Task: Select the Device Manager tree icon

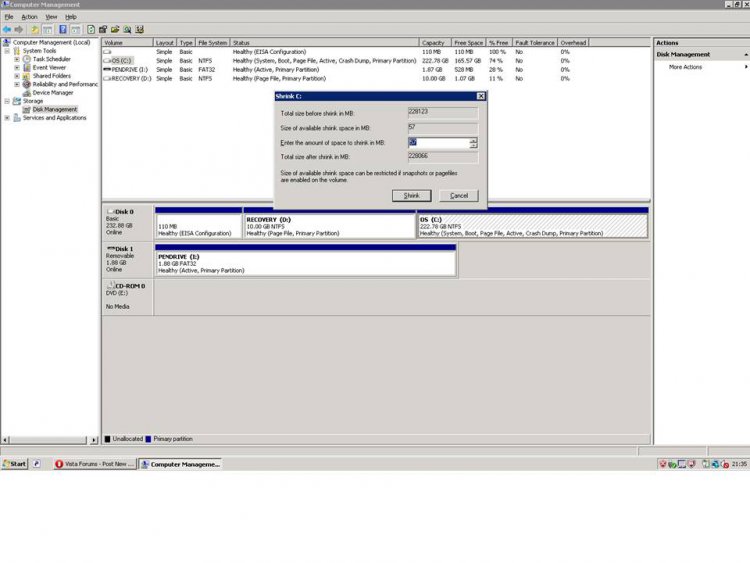Action: (x=27, y=93)
